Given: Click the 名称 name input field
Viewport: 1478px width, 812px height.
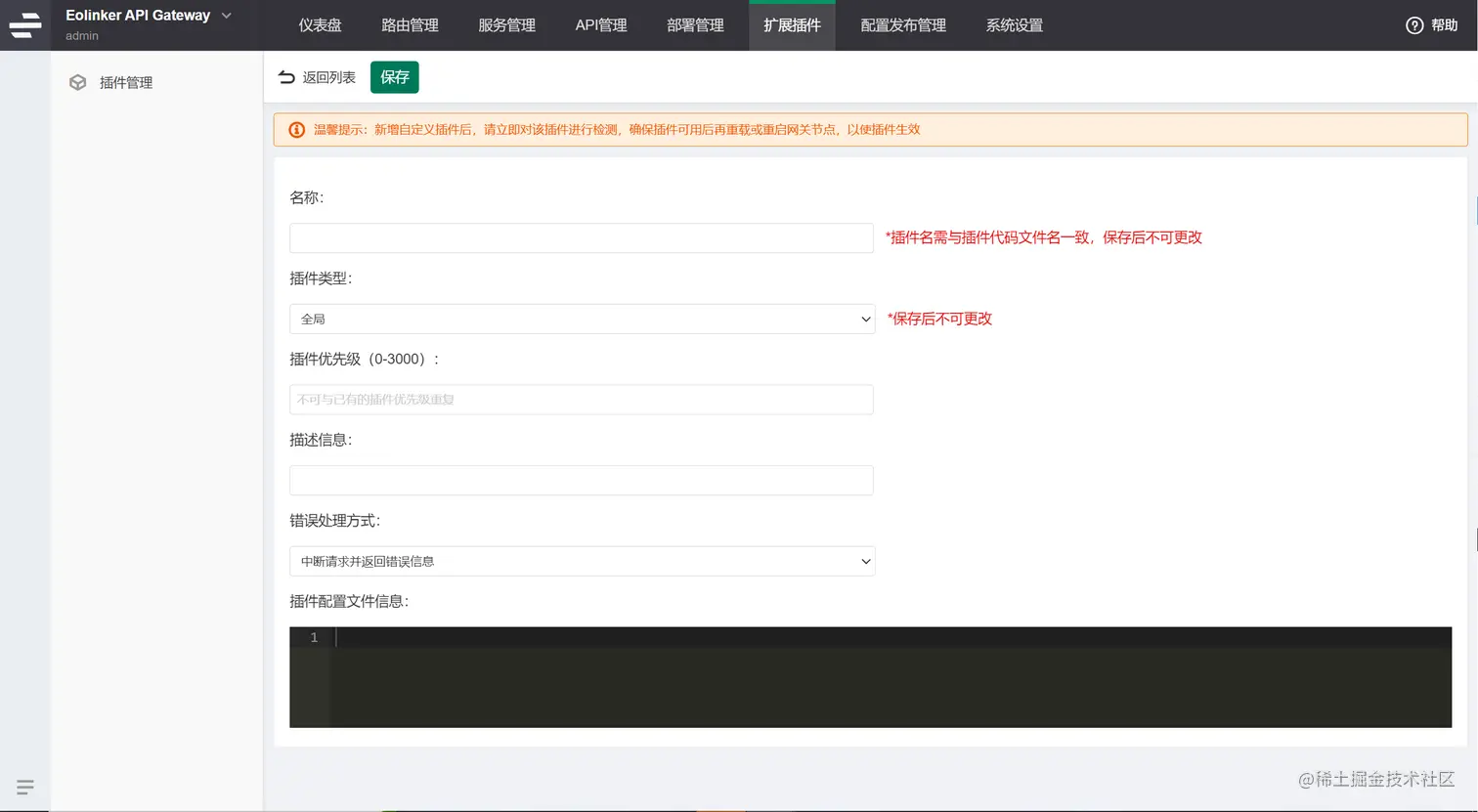Looking at the screenshot, I should (581, 237).
